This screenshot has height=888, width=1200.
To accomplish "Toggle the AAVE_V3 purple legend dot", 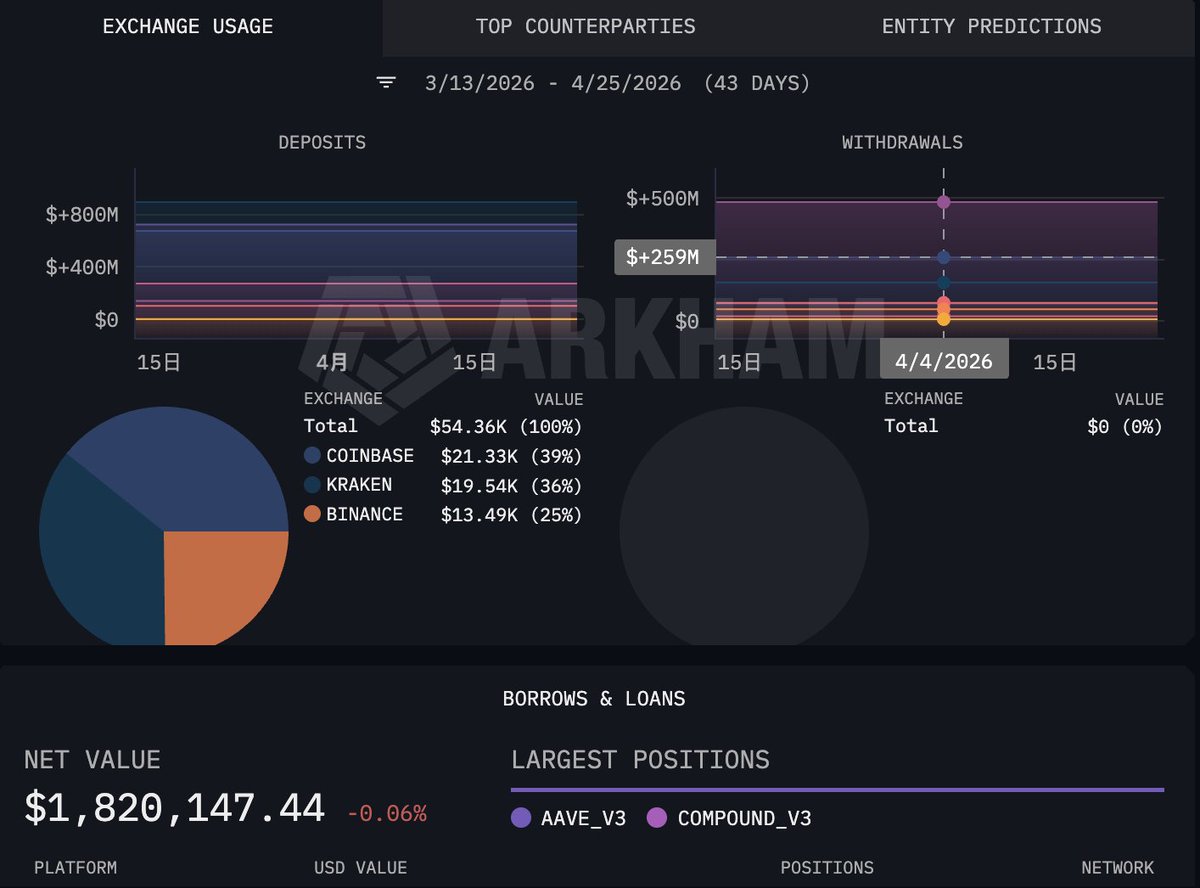I will click(521, 818).
